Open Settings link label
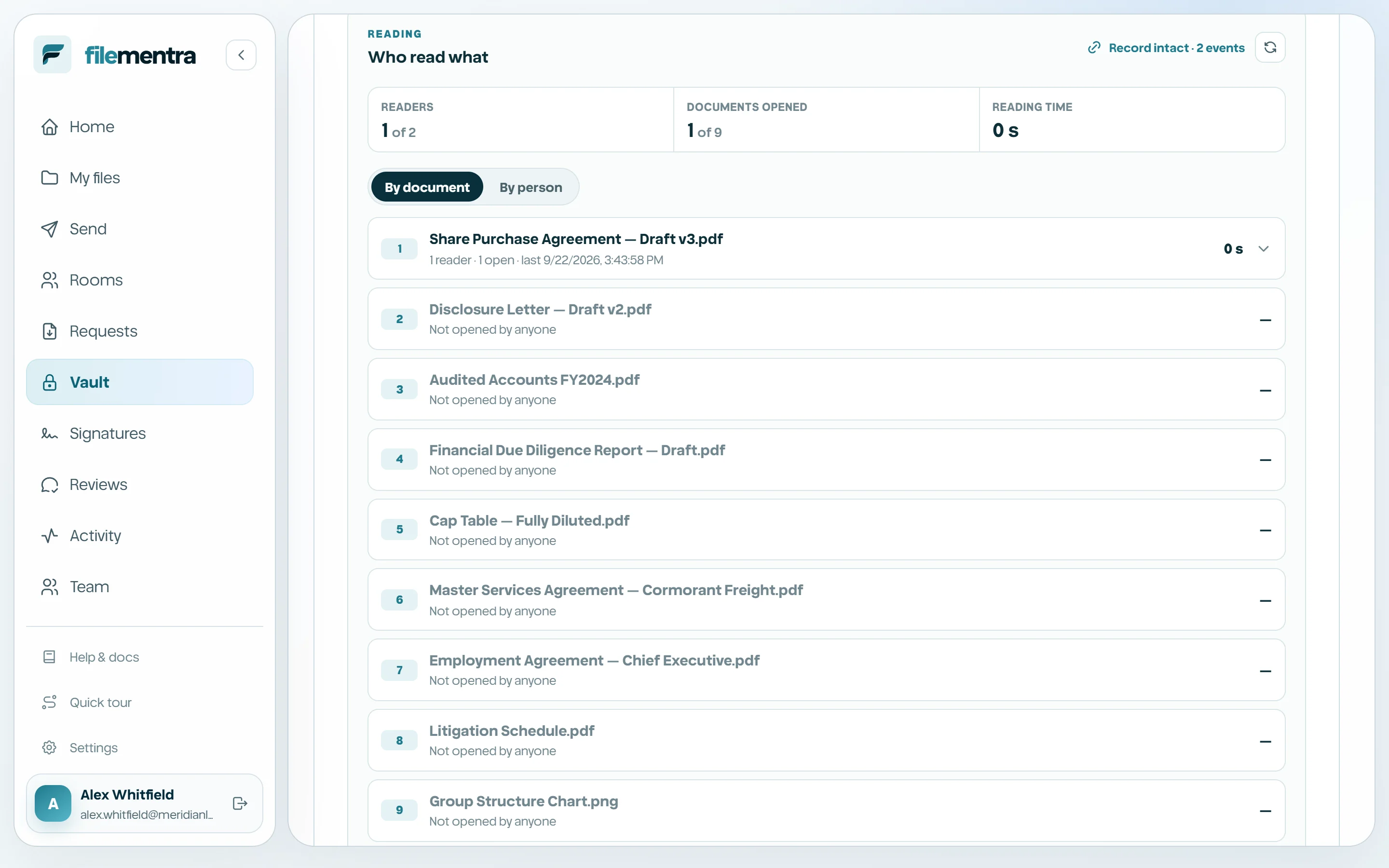1389x868 pixels. pyautogui.click(x=94, y=747)
